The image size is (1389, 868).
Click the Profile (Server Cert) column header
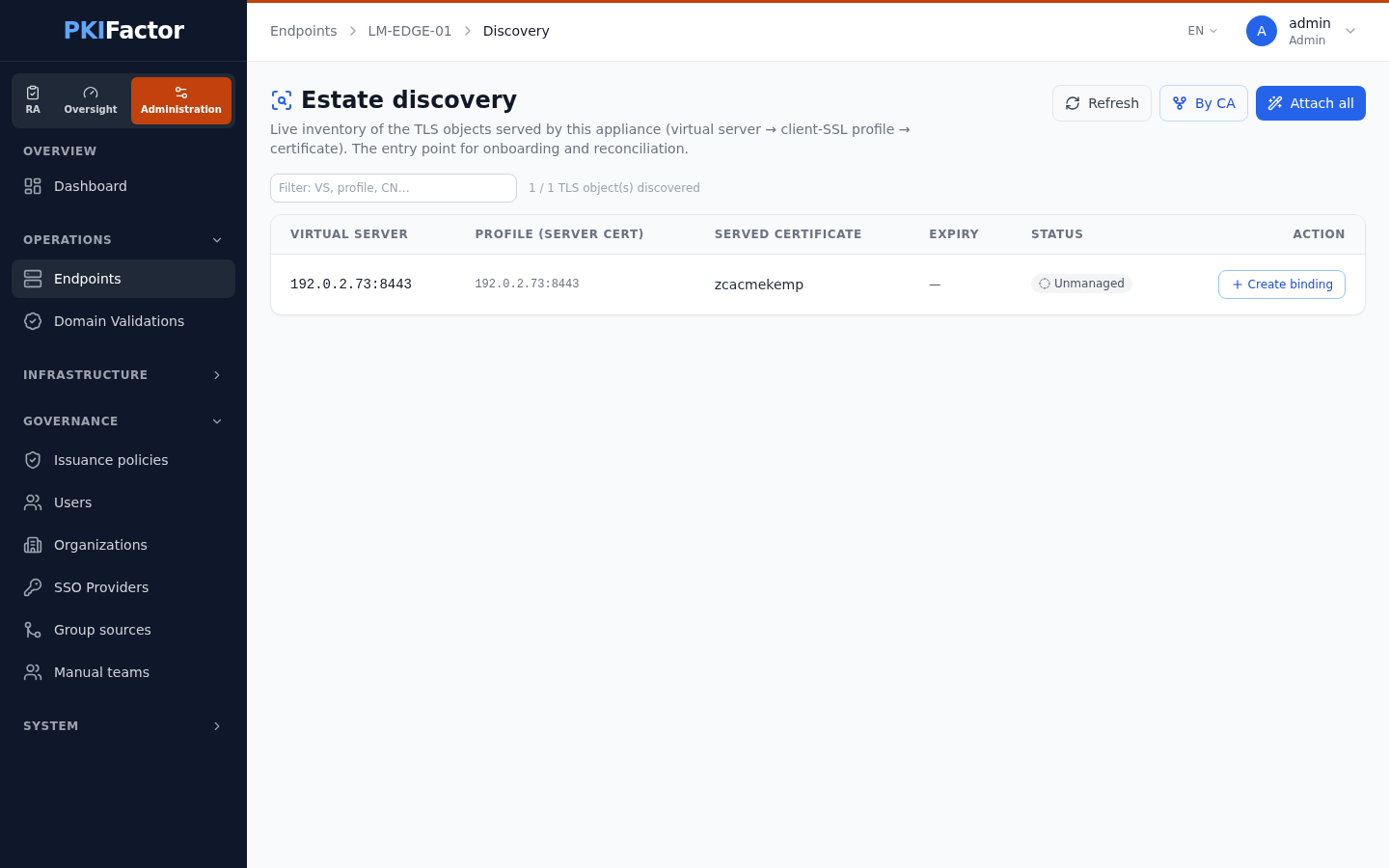pyautogui.click(x=559, y=234)
